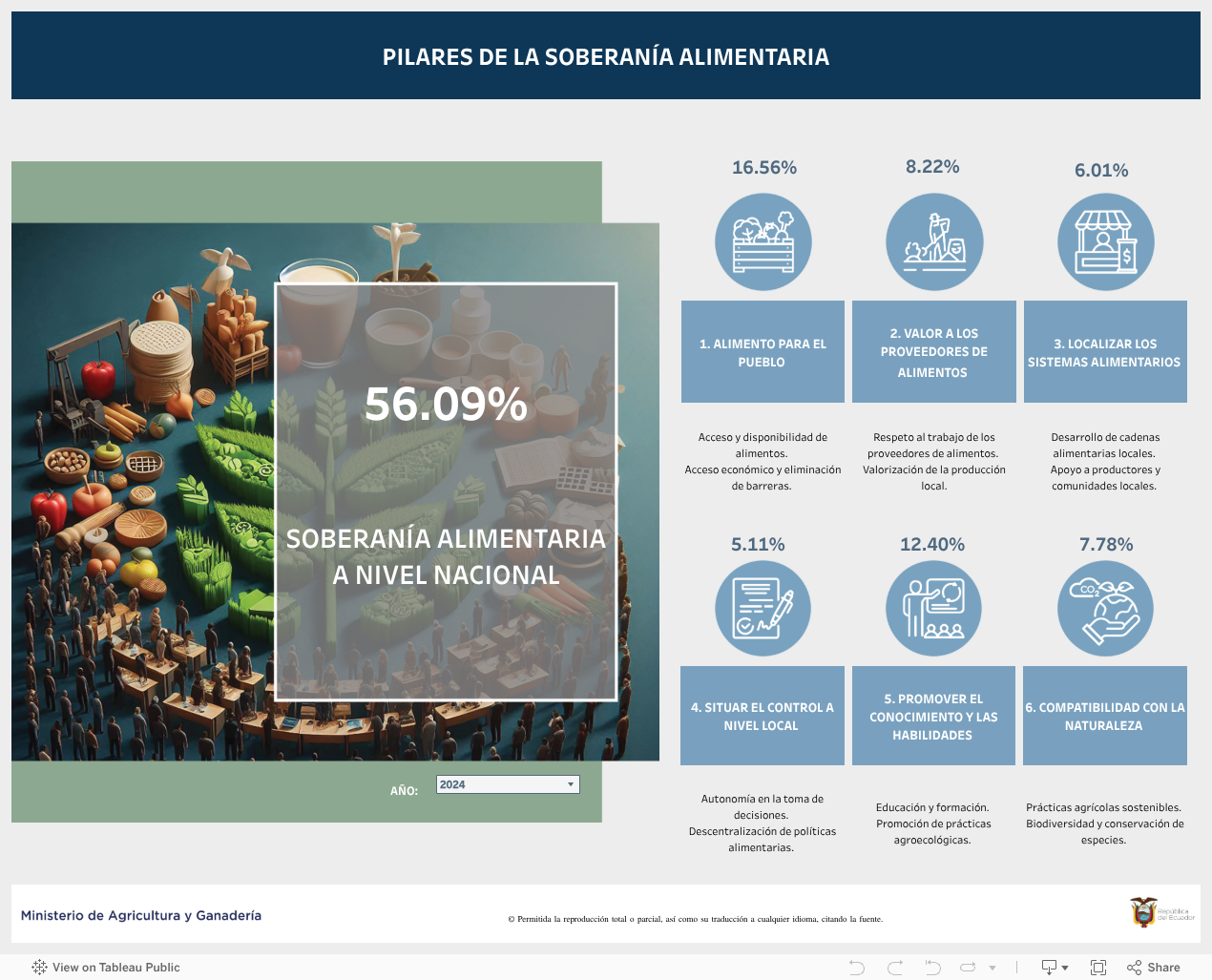Select Situar el Control a Nivel Local tile
1212x980 pixels.
click(x=762, y=716)
